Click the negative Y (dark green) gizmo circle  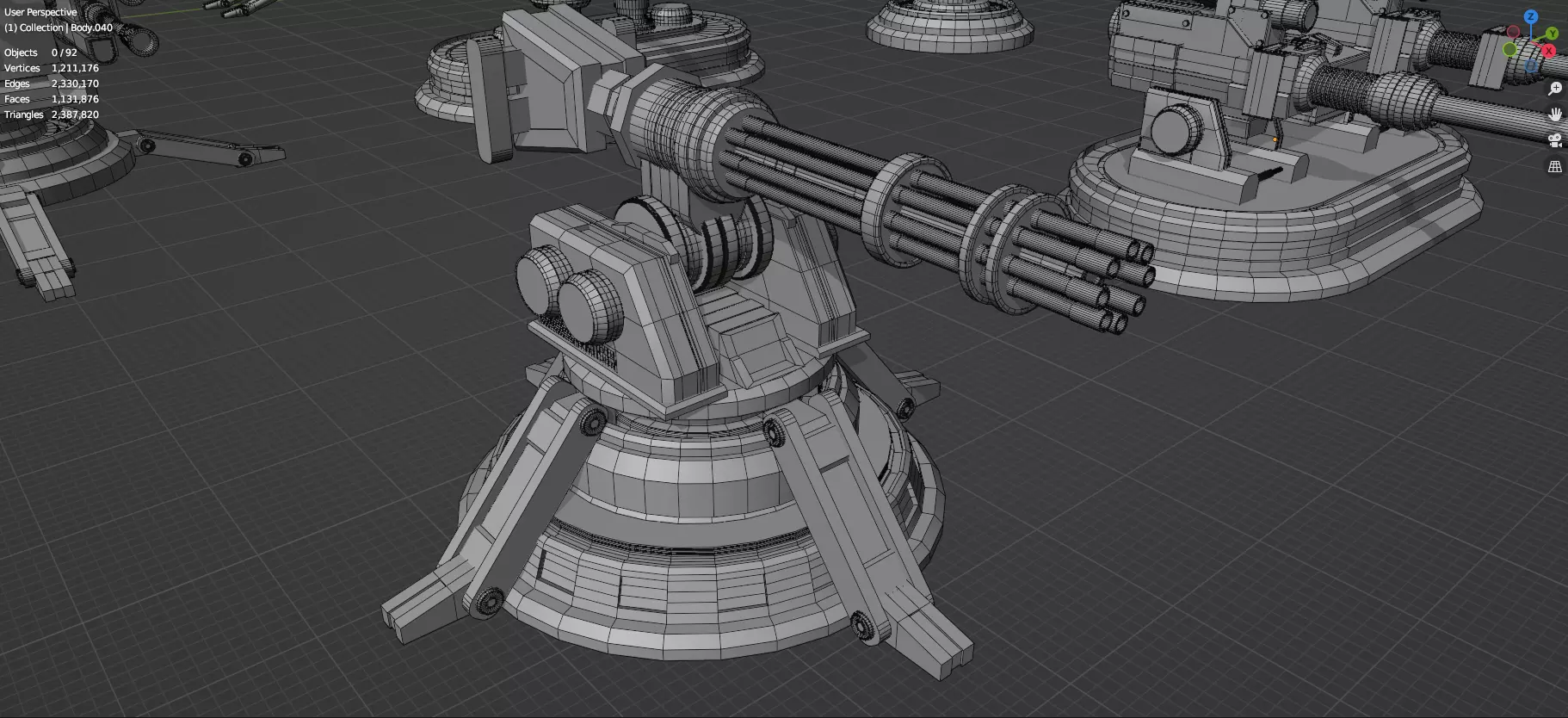pyautogui.click(x=1509, y=49)
